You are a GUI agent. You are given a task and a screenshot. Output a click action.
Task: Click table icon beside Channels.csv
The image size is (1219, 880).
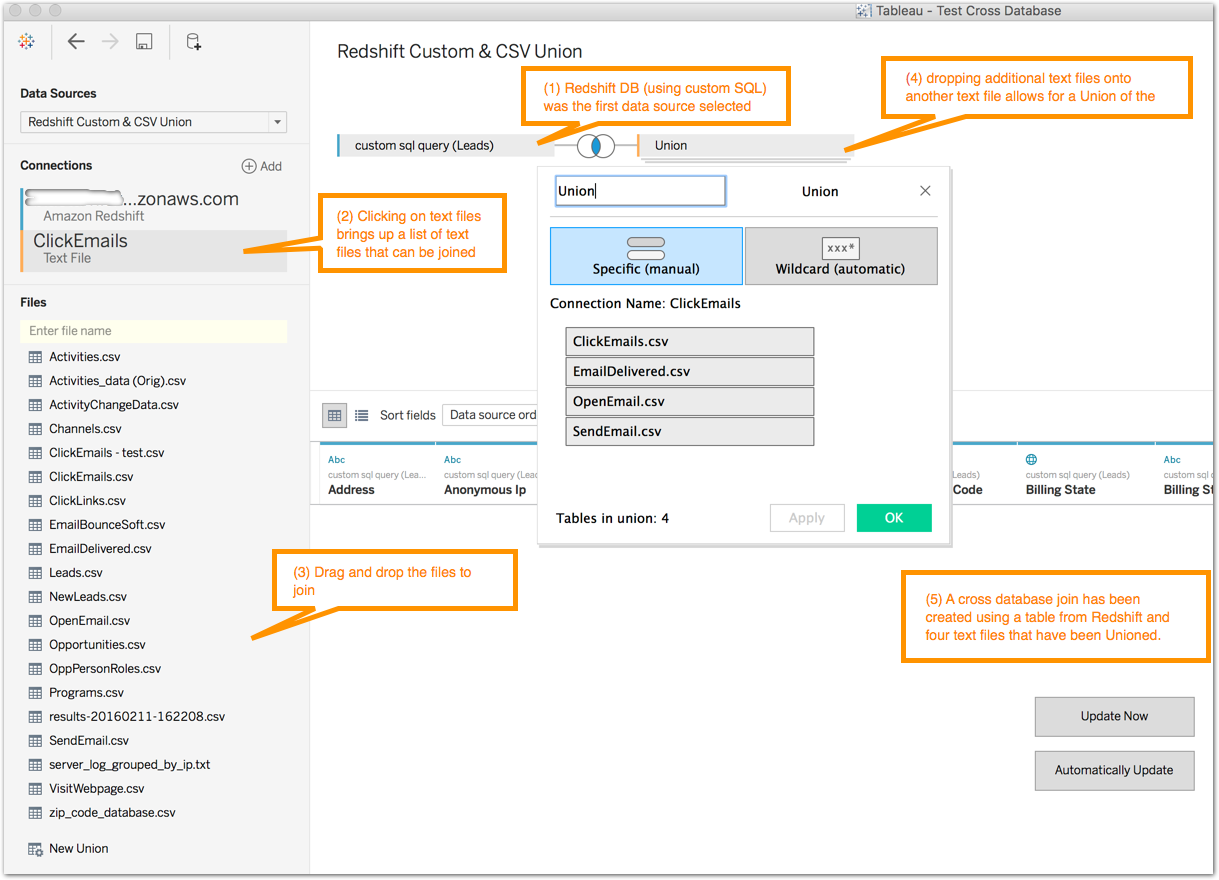tap(35, 429)
